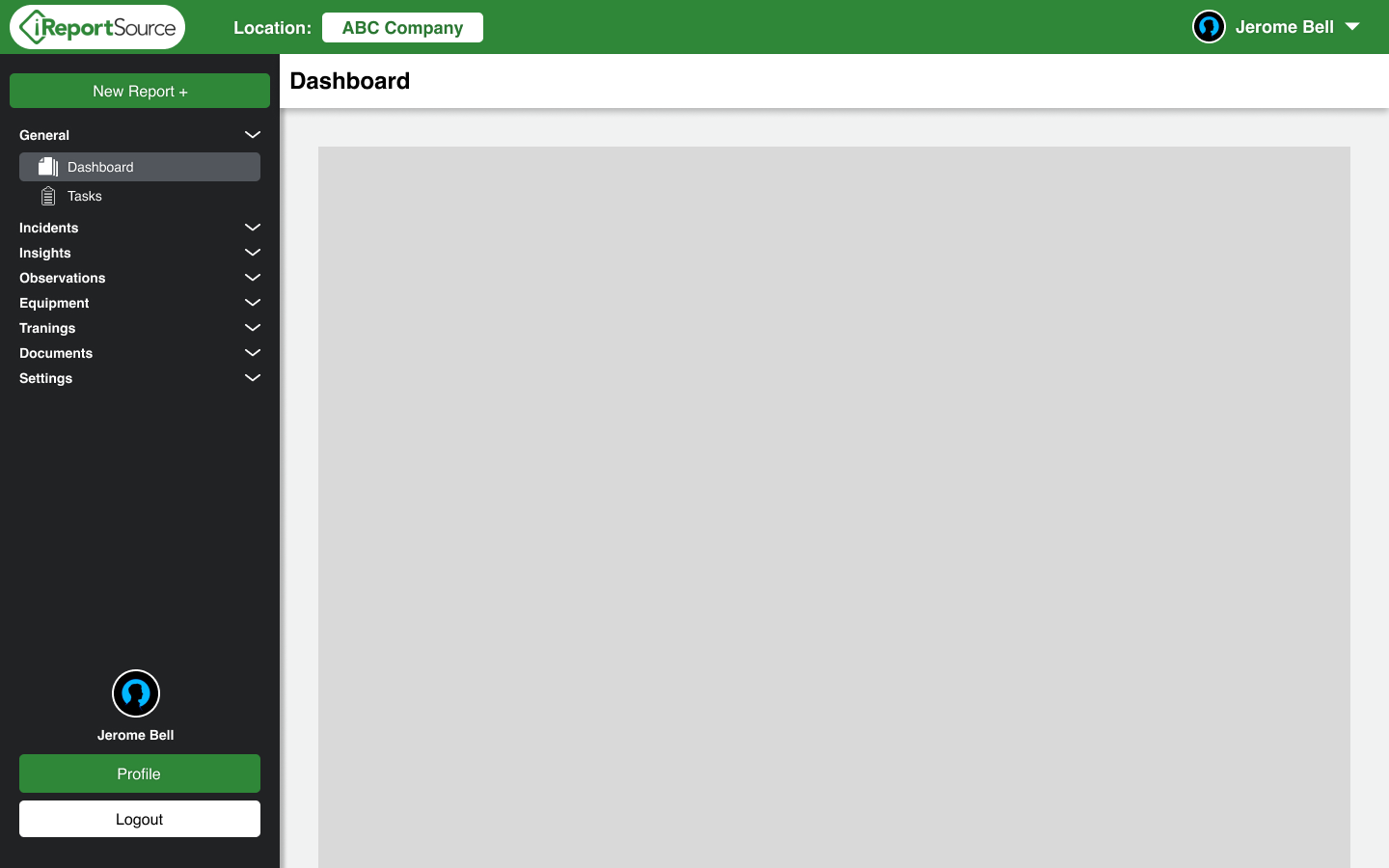Expand the Tranings section chevron
This screenshot has height=868, width=1389.
click(253, 328)
